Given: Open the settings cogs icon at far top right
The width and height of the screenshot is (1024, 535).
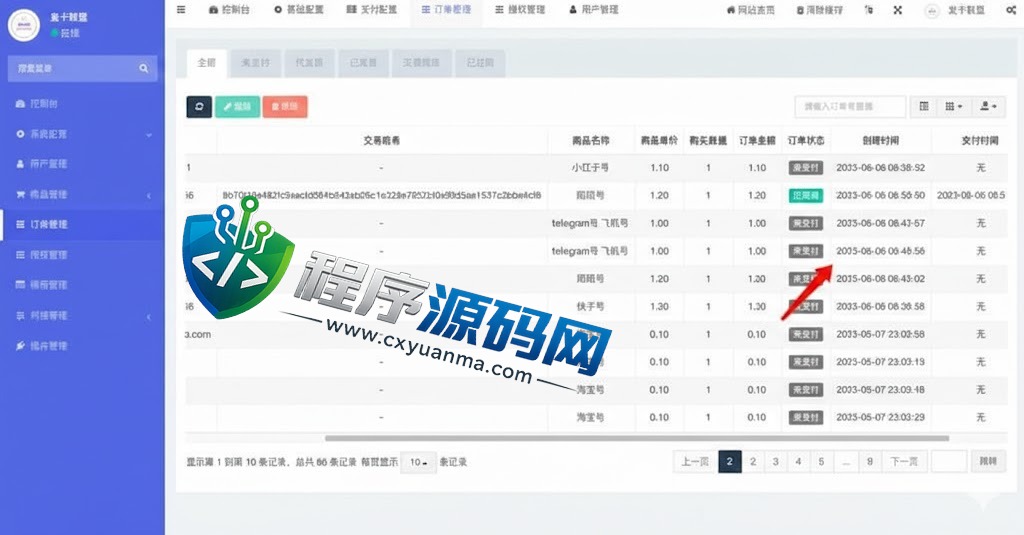Looking at the screenshot, I should click(x=1011, y=10).
